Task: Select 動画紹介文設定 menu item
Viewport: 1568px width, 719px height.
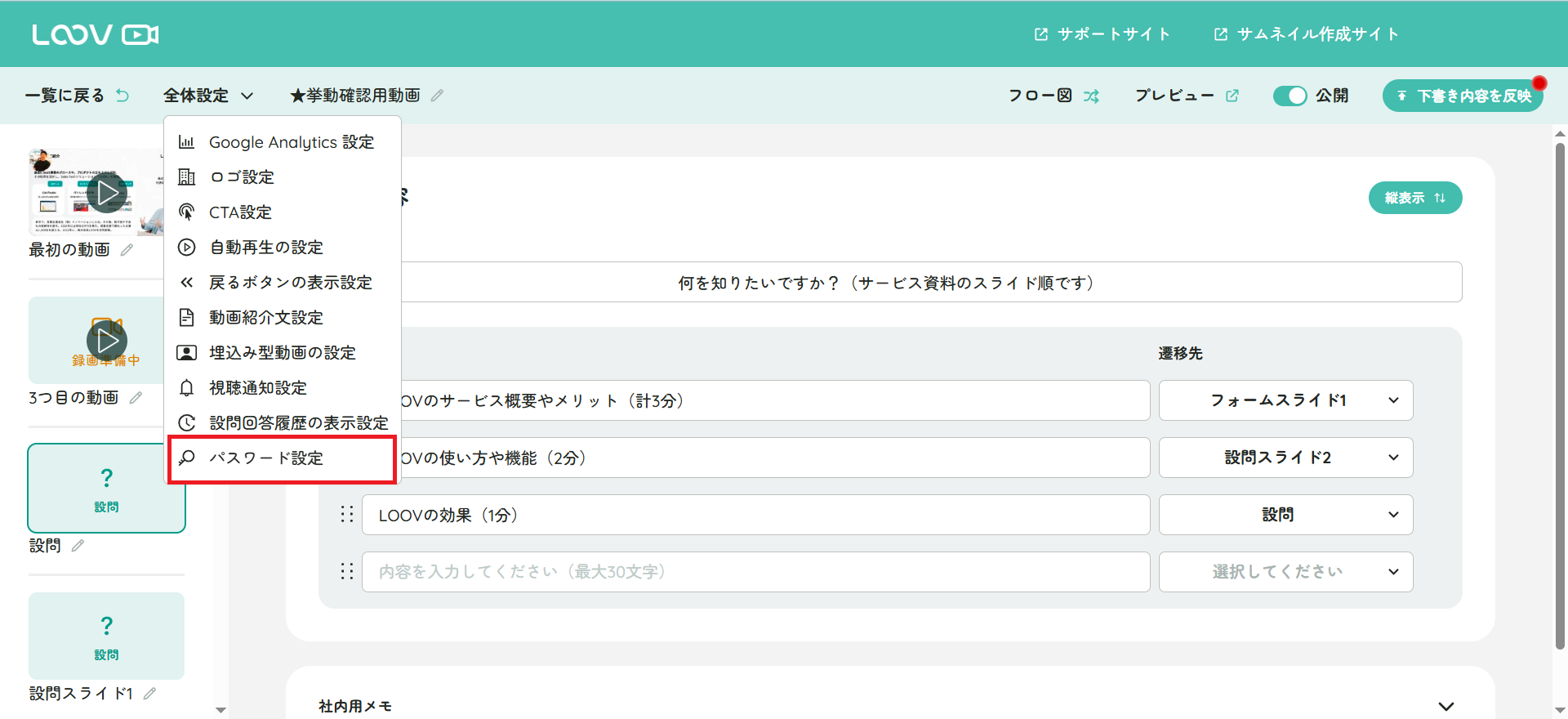Action: click(x=283, y=318)
